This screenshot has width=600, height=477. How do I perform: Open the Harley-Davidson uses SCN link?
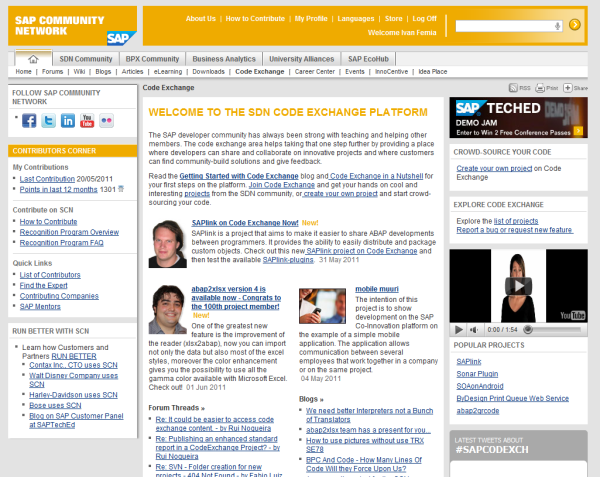[x=73, y=395]
